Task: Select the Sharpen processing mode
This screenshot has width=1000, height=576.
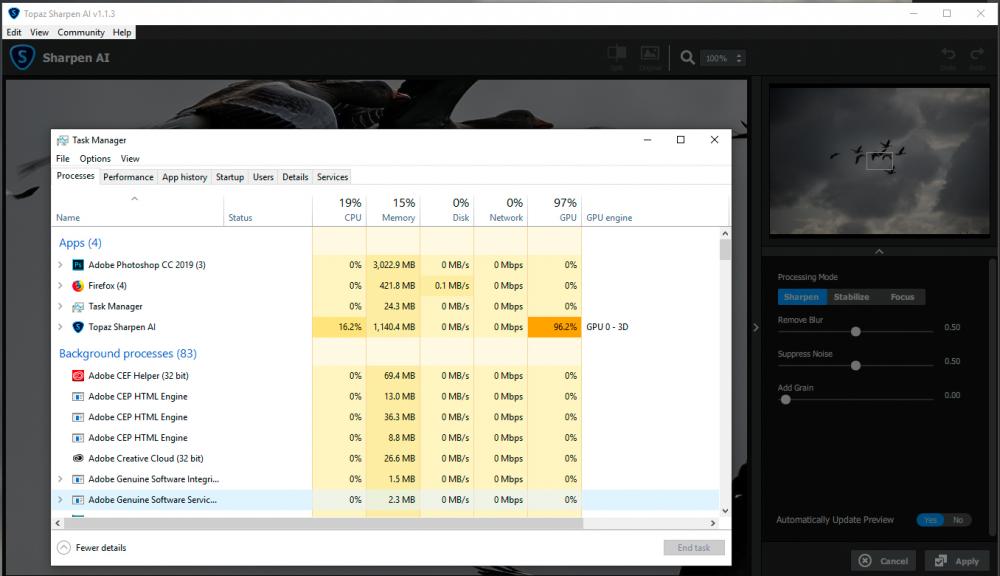Action: point(802,297)
